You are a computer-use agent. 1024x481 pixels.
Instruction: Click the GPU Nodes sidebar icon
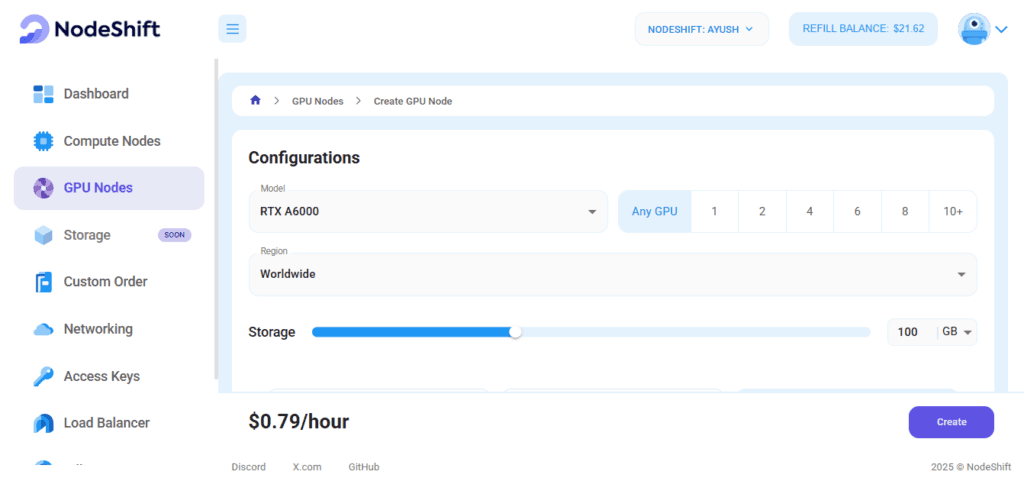click(x=43, y=188)
